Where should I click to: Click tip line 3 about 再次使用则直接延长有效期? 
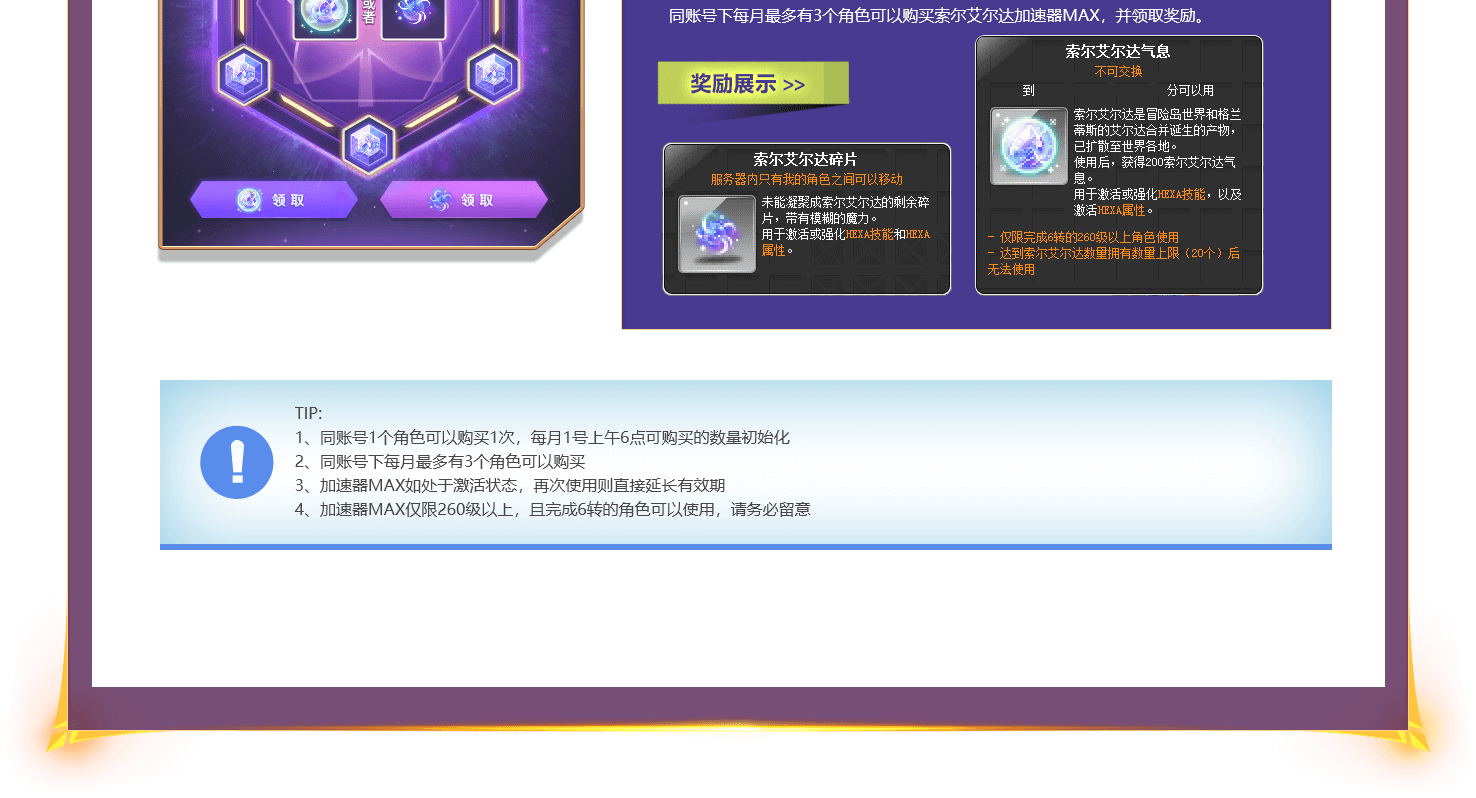coord(510,485)
